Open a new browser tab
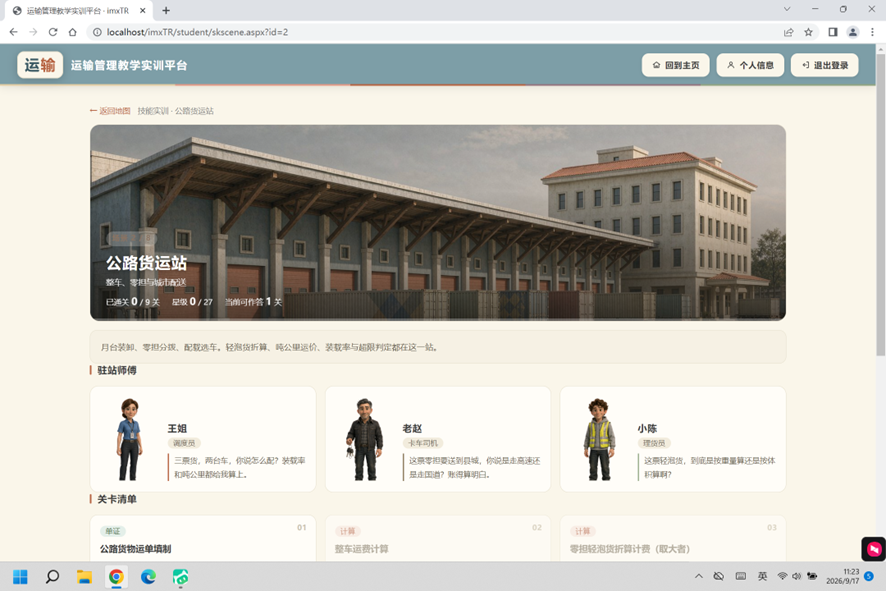 coord(166,10)
